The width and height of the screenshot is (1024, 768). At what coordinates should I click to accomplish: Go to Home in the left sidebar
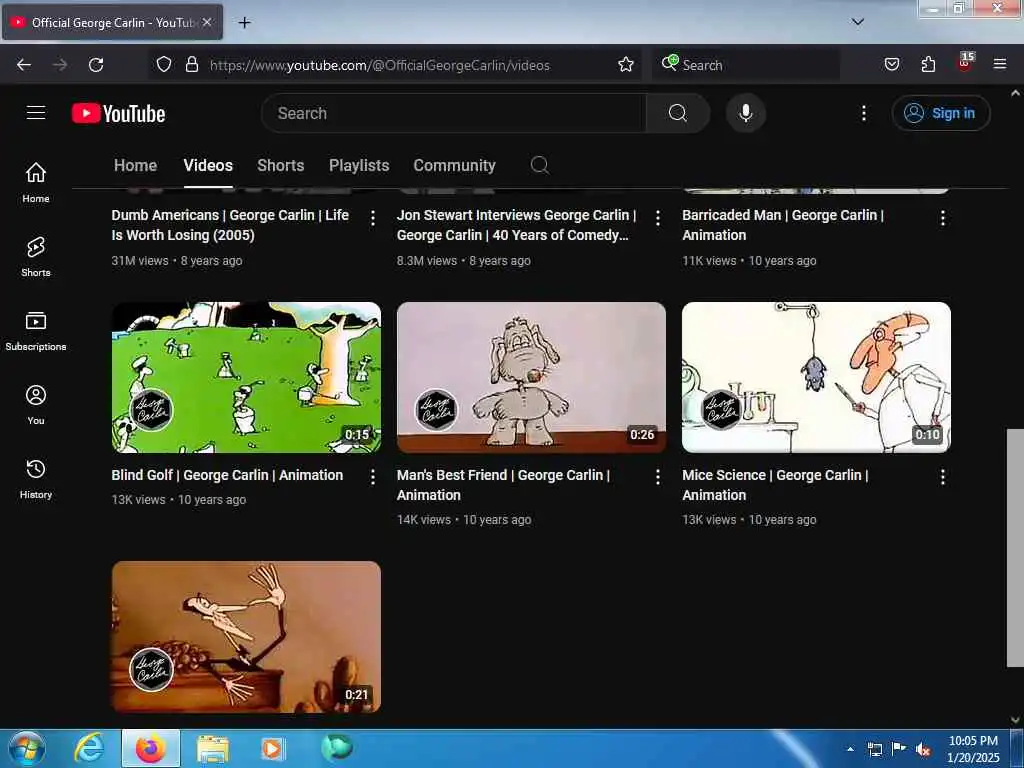(36, 182)
